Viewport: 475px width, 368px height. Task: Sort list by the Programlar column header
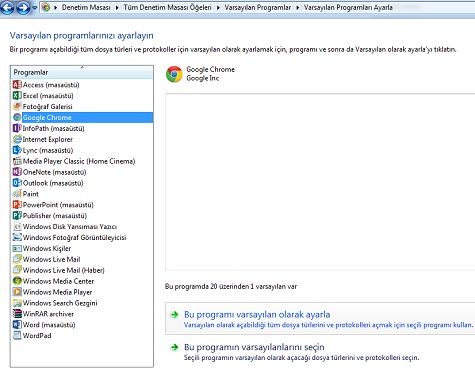click(82, 72)
